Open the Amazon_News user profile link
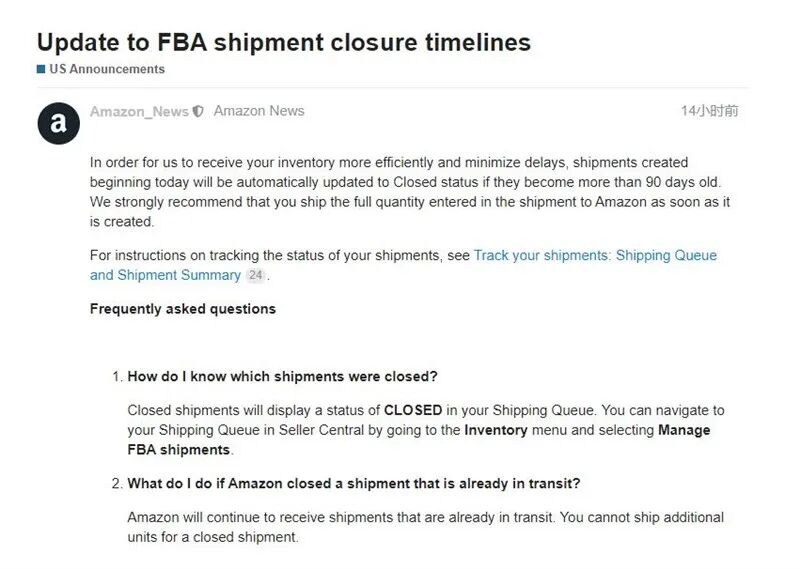800x569 pixels. click(x=139, y=112)
